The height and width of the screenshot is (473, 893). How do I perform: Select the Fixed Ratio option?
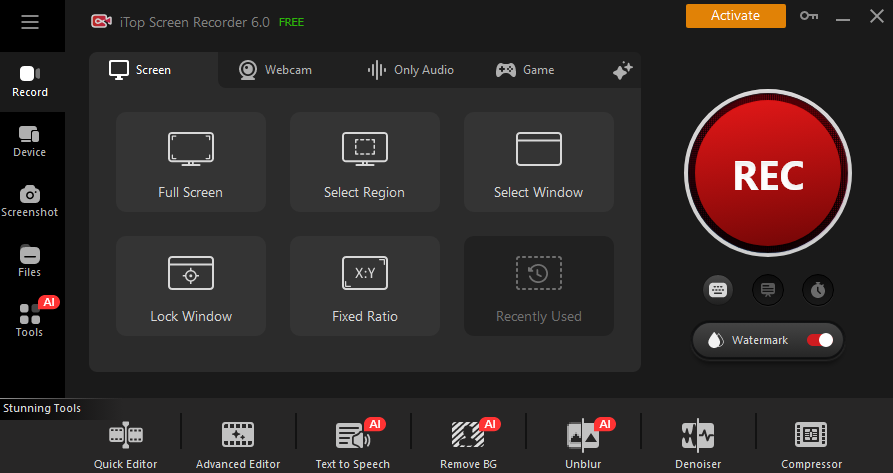click(x=364, y=286)
